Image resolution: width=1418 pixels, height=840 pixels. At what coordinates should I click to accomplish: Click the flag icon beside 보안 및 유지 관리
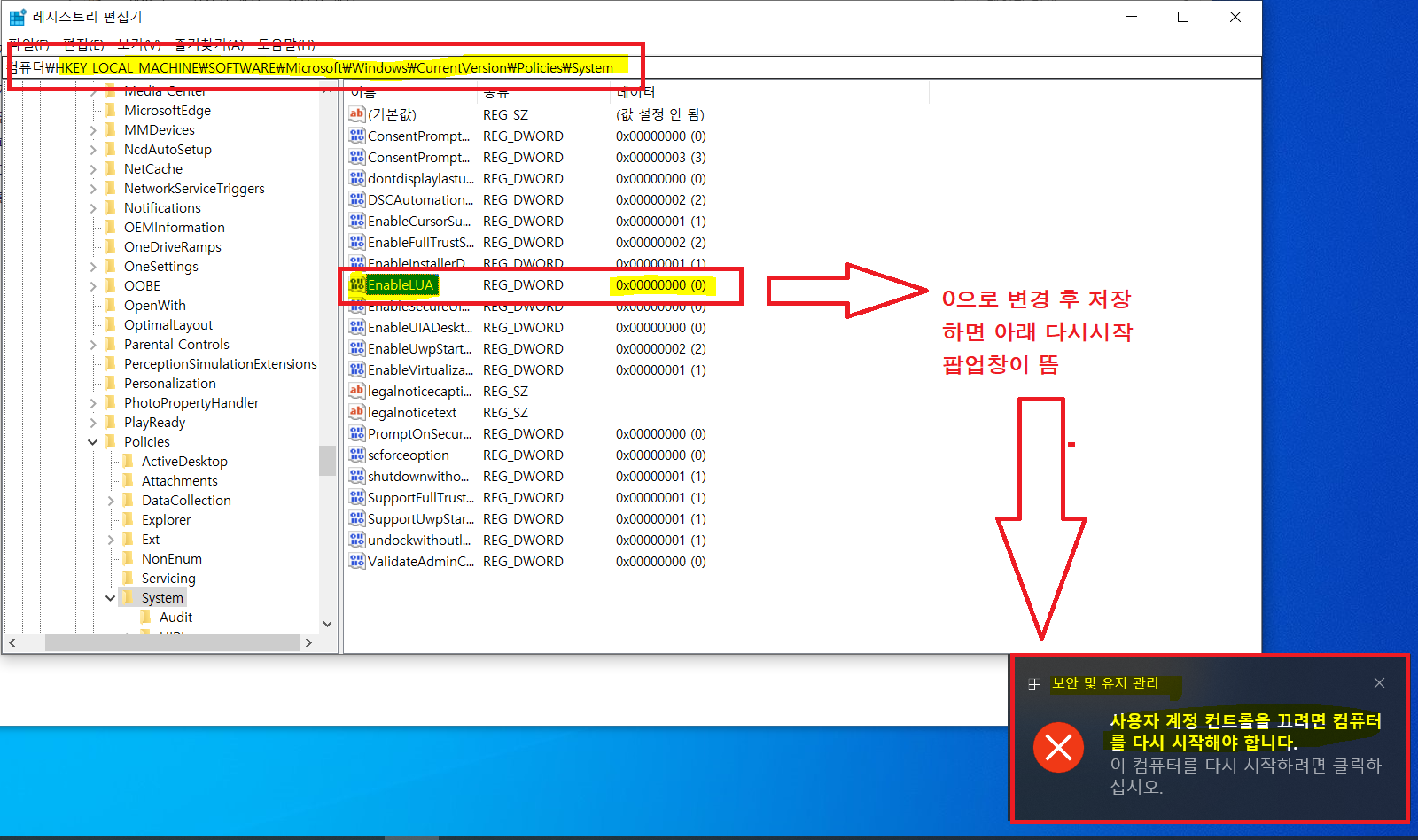1034,684
